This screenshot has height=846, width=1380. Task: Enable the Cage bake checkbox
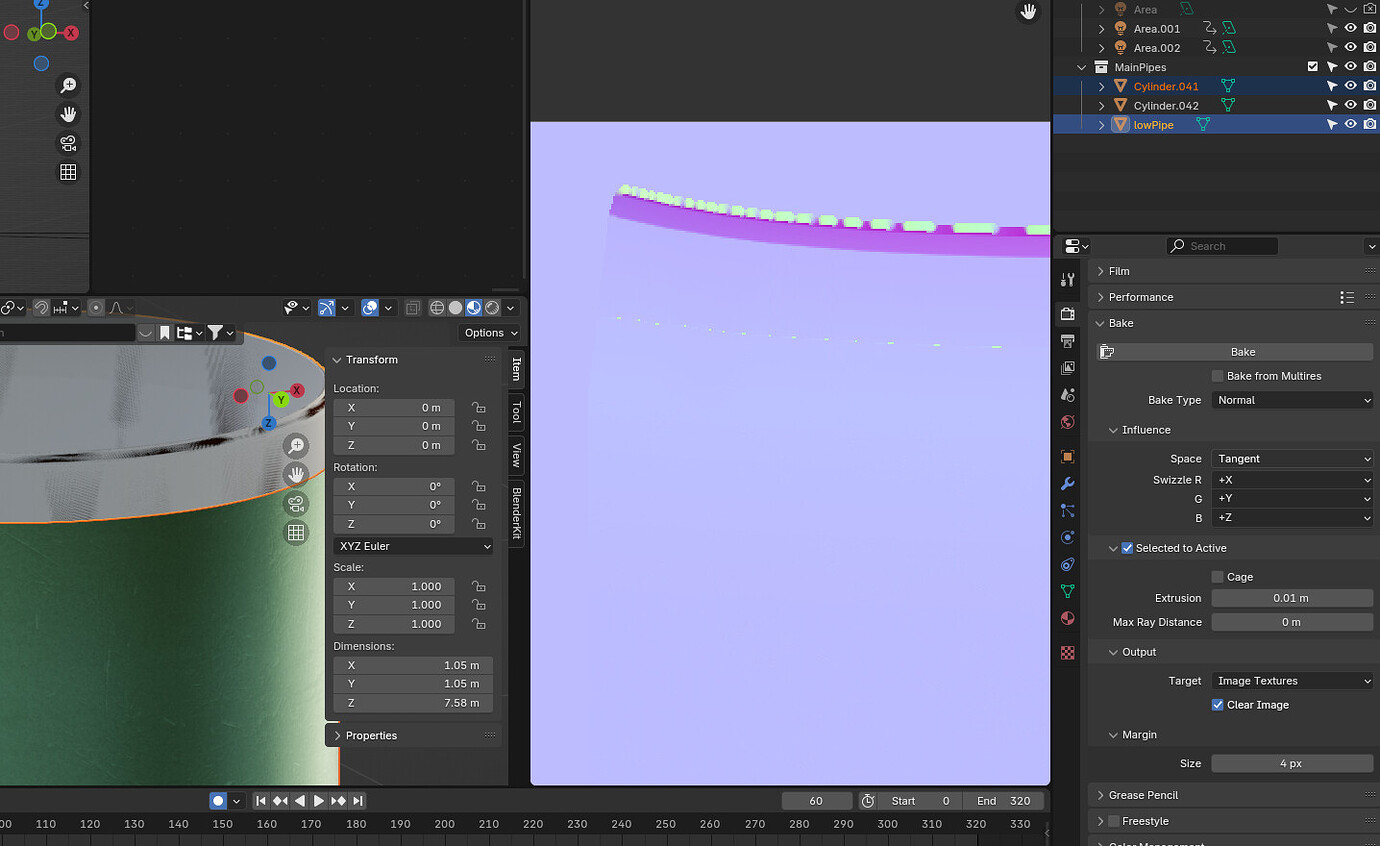[1216, 576]
